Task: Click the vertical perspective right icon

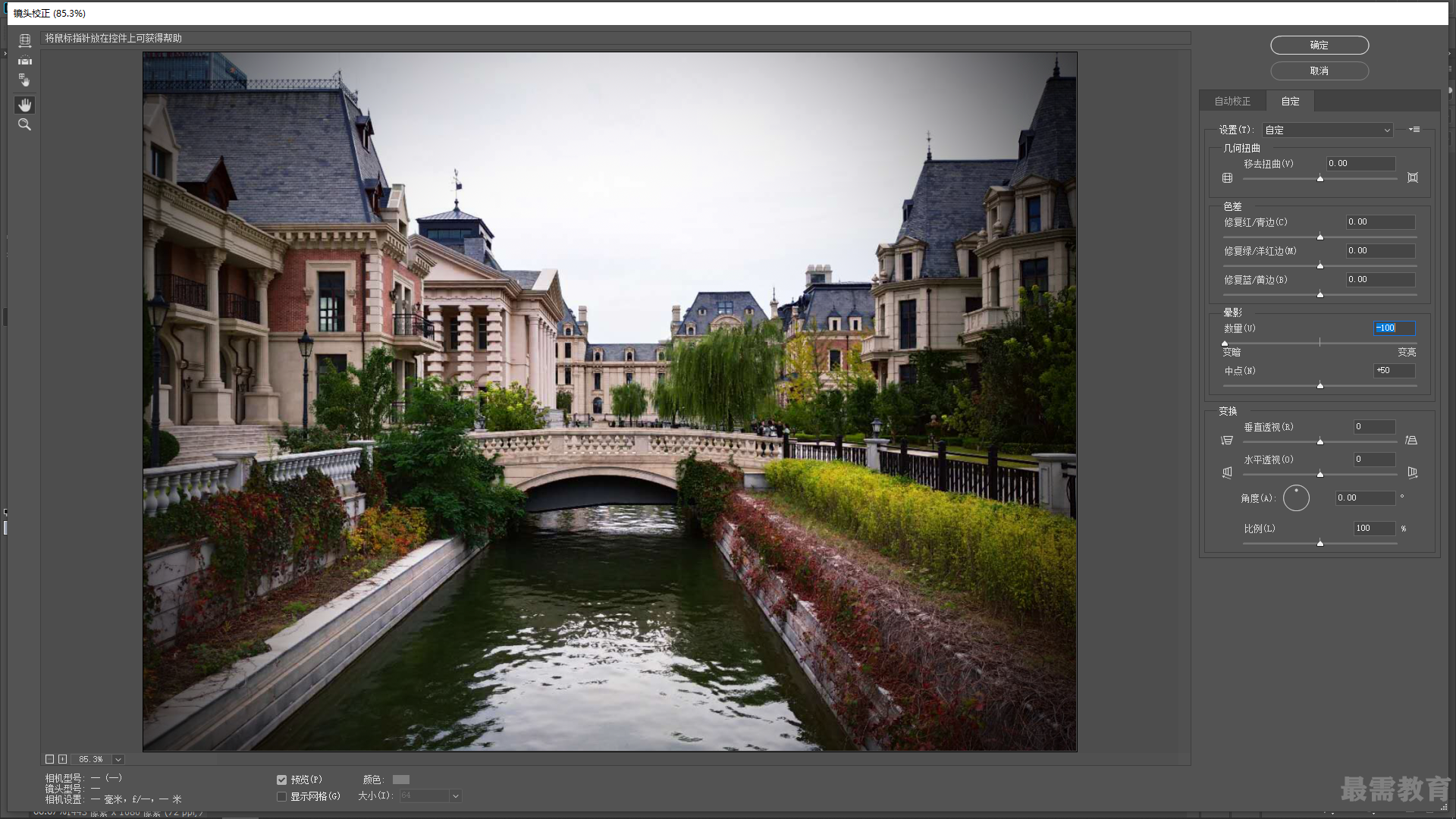Action: click(1411, 441)
